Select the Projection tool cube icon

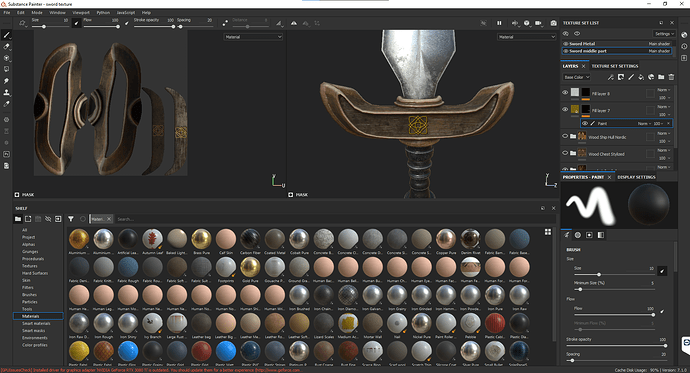(7, 58)
